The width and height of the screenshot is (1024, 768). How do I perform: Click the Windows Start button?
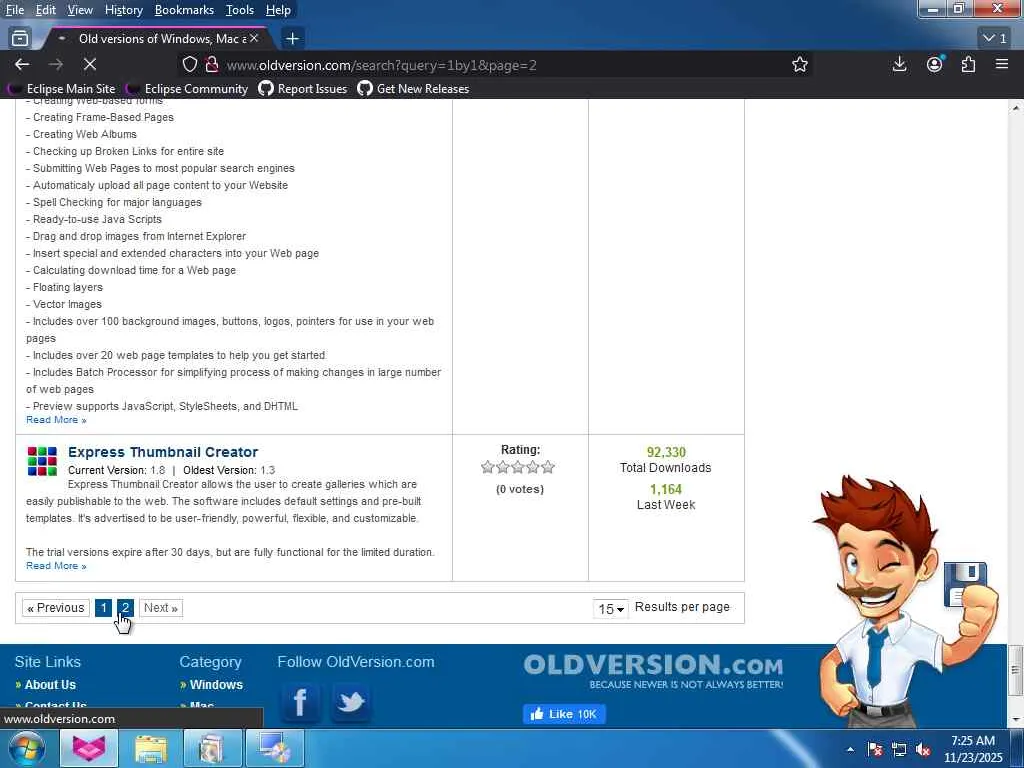(27, 748)
